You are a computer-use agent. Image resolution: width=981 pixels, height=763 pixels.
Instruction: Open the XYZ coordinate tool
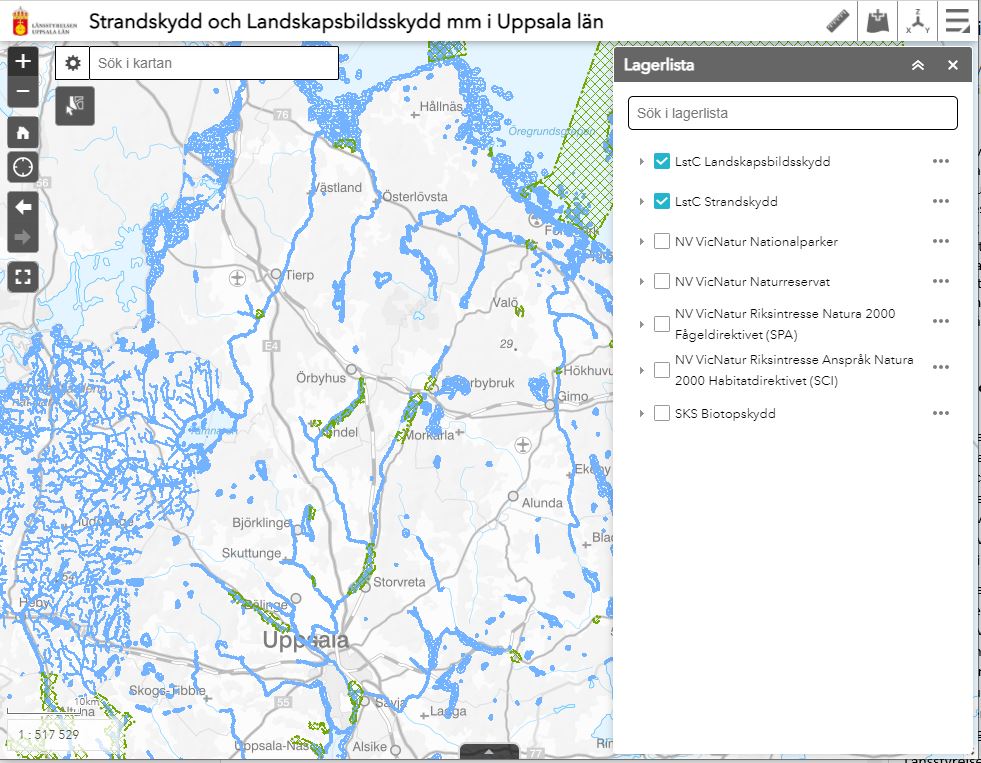(x=918, y=21)
